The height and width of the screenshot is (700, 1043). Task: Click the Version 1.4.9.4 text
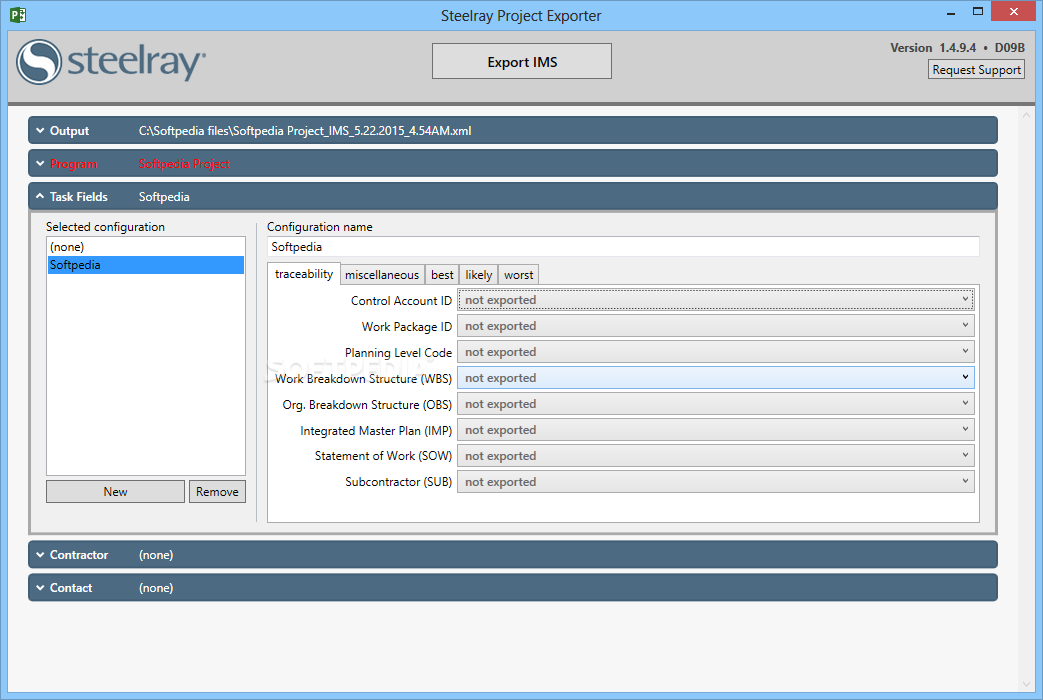click(933, 48)
